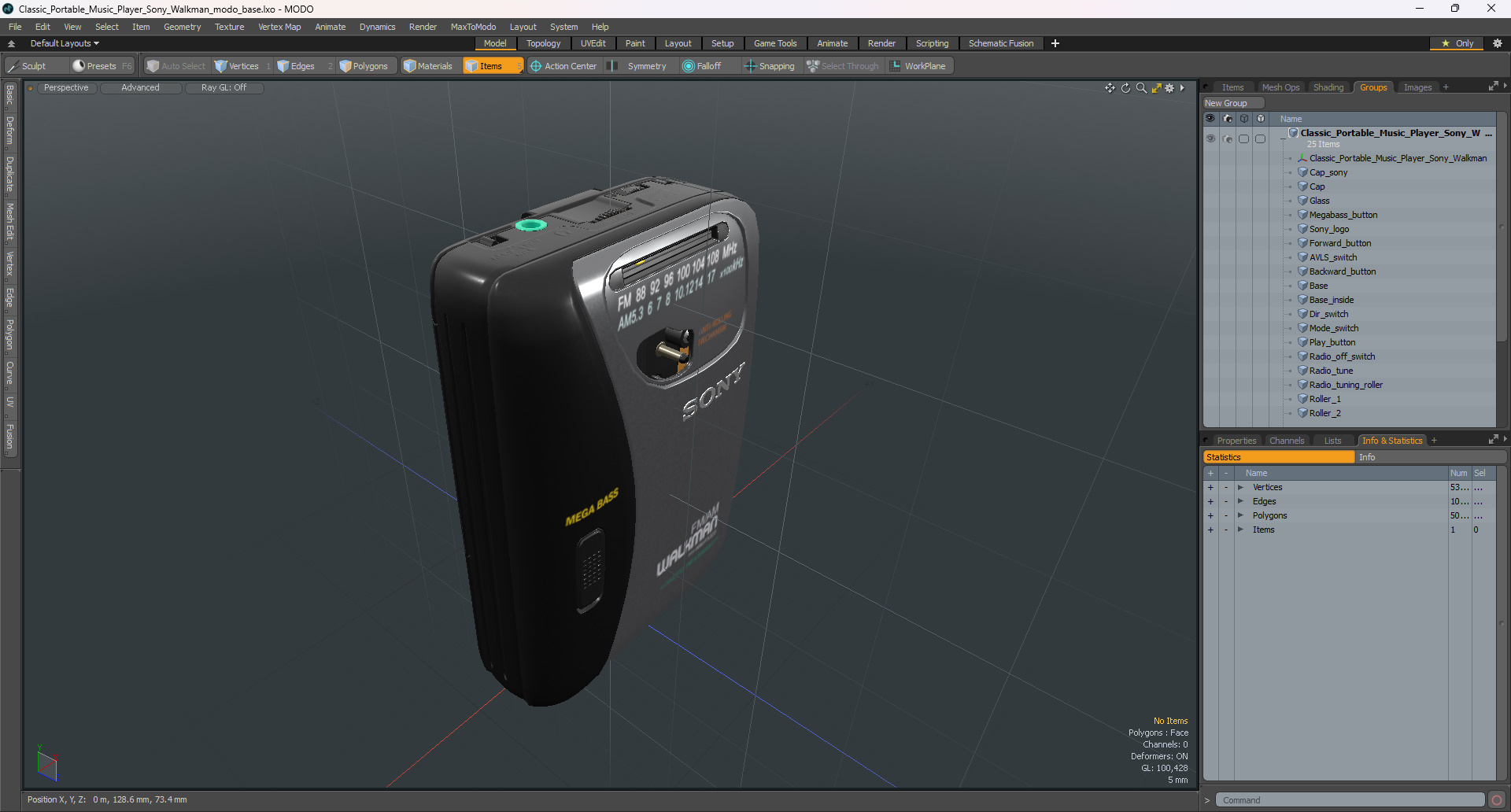Open the Advanced shading style dropdown

point(141,88)
